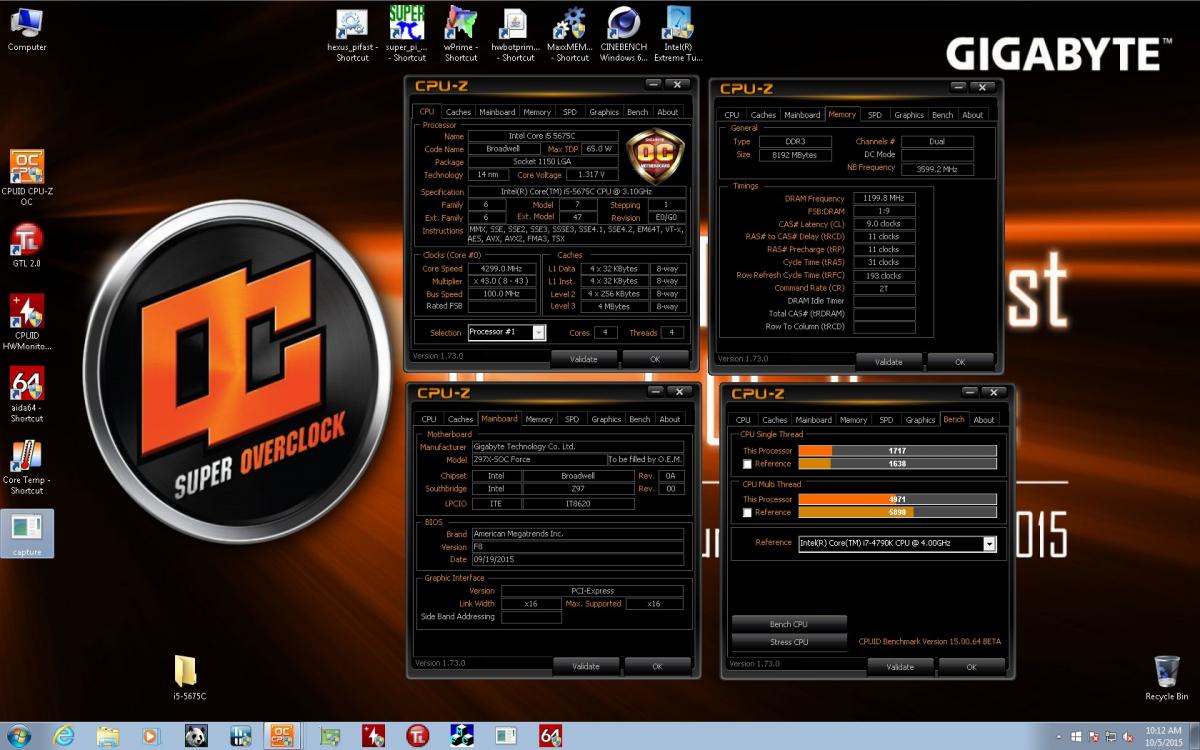Viewport: 1200px width, 750px height.
Task: Show hidden system tray icons arrow
Action: click(x=1057, y=736)
